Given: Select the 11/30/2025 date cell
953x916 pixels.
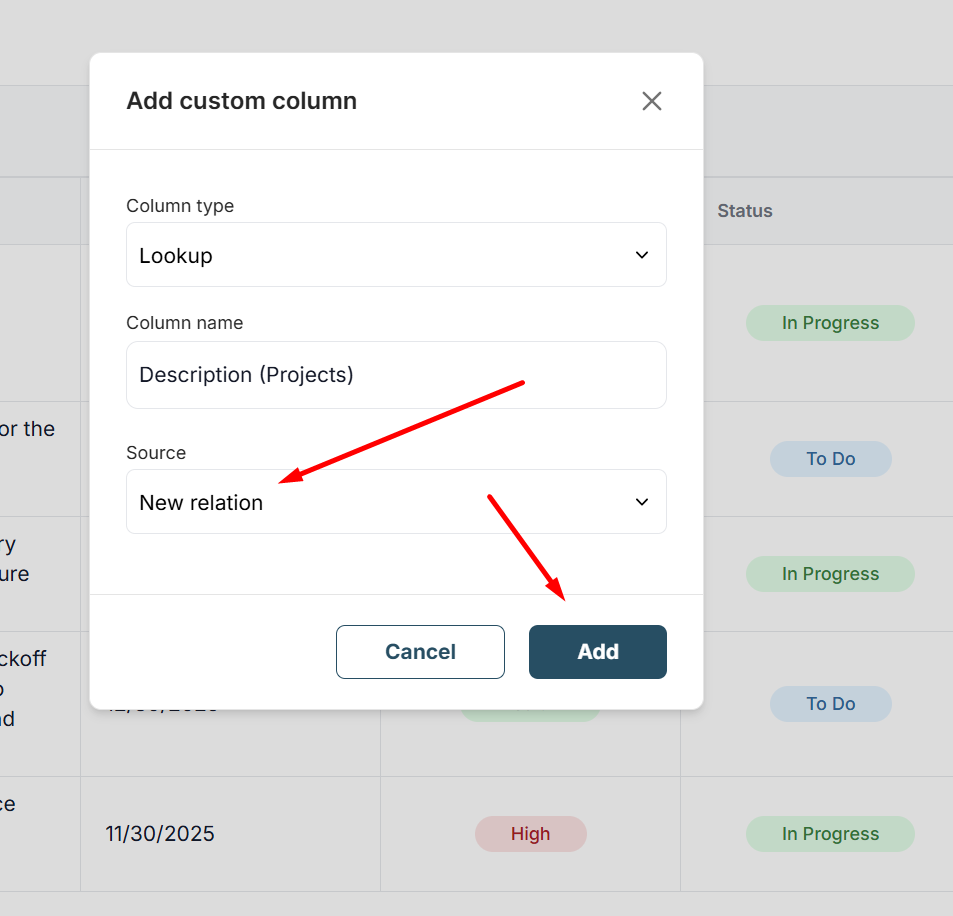Looking at the screenshot, I should tap(160, 834).
